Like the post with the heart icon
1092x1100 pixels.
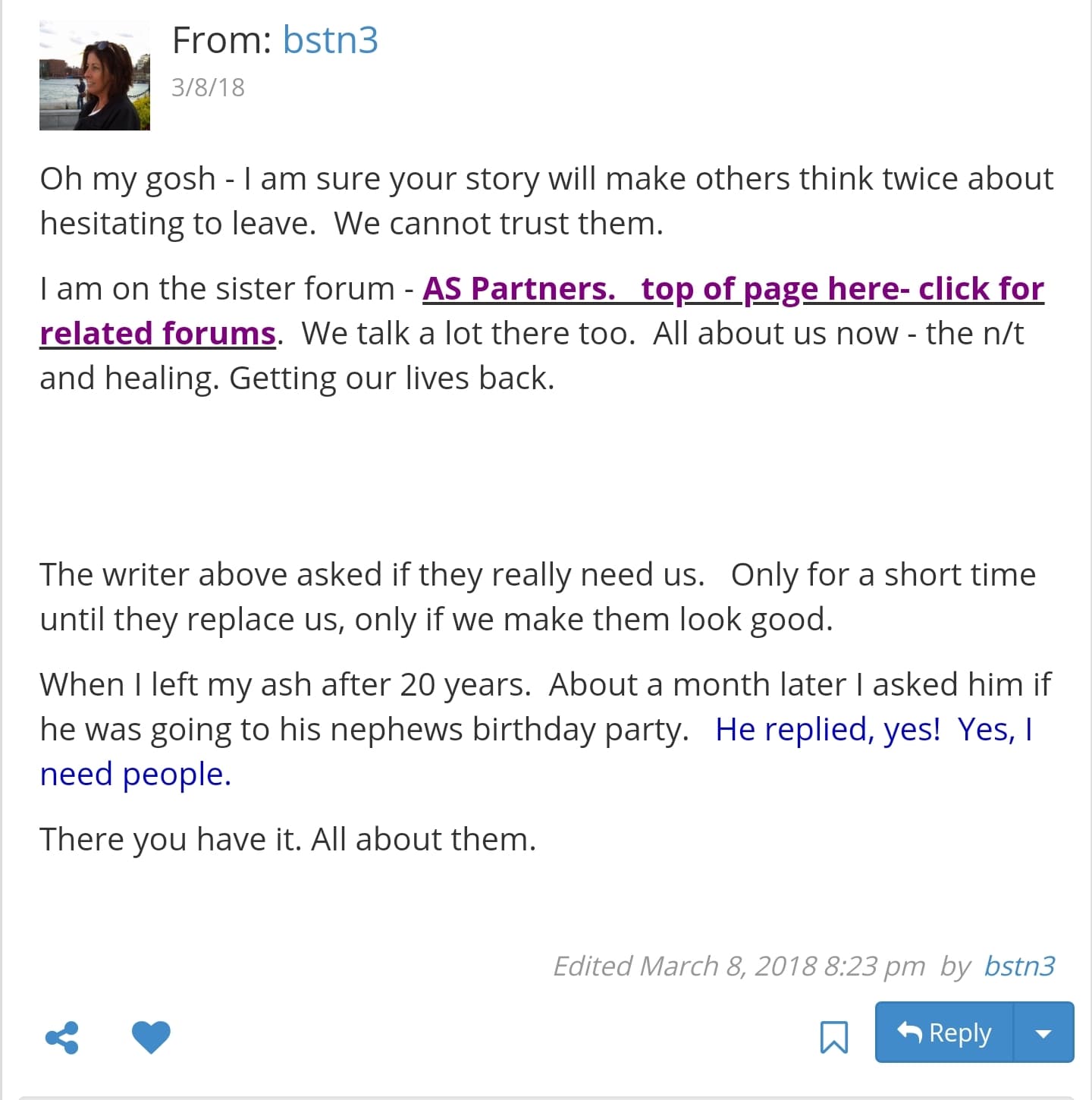(x=151, y=1037)
